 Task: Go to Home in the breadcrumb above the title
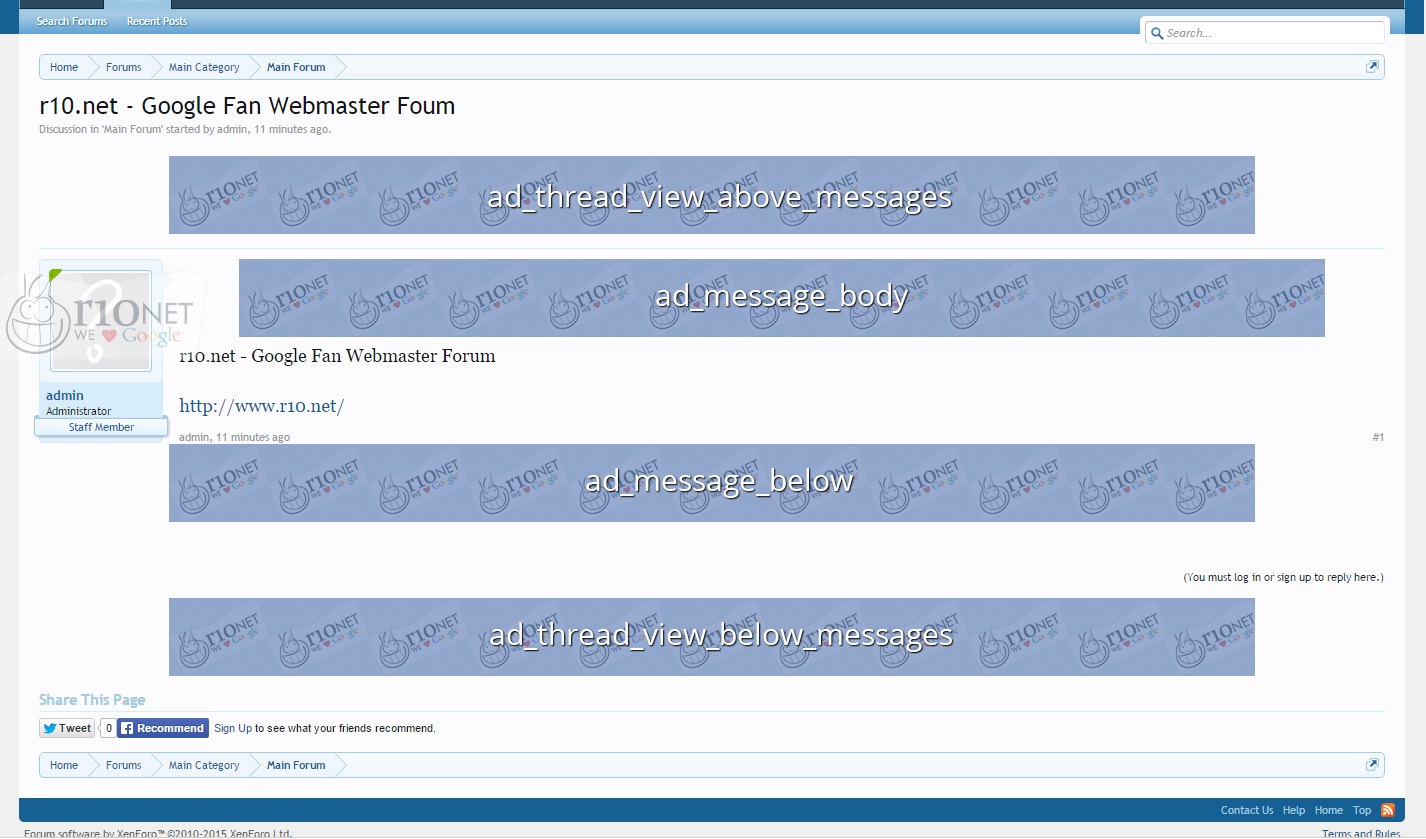[64, 67]
